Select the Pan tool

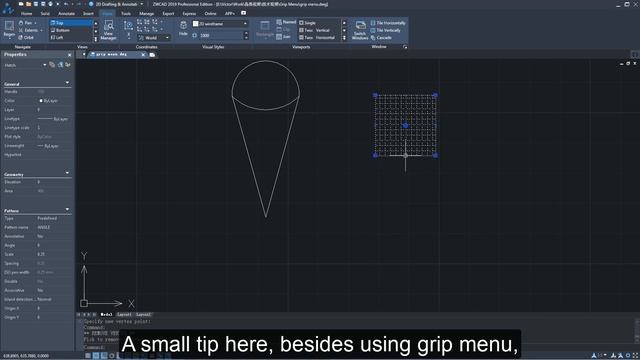[26, 23]
